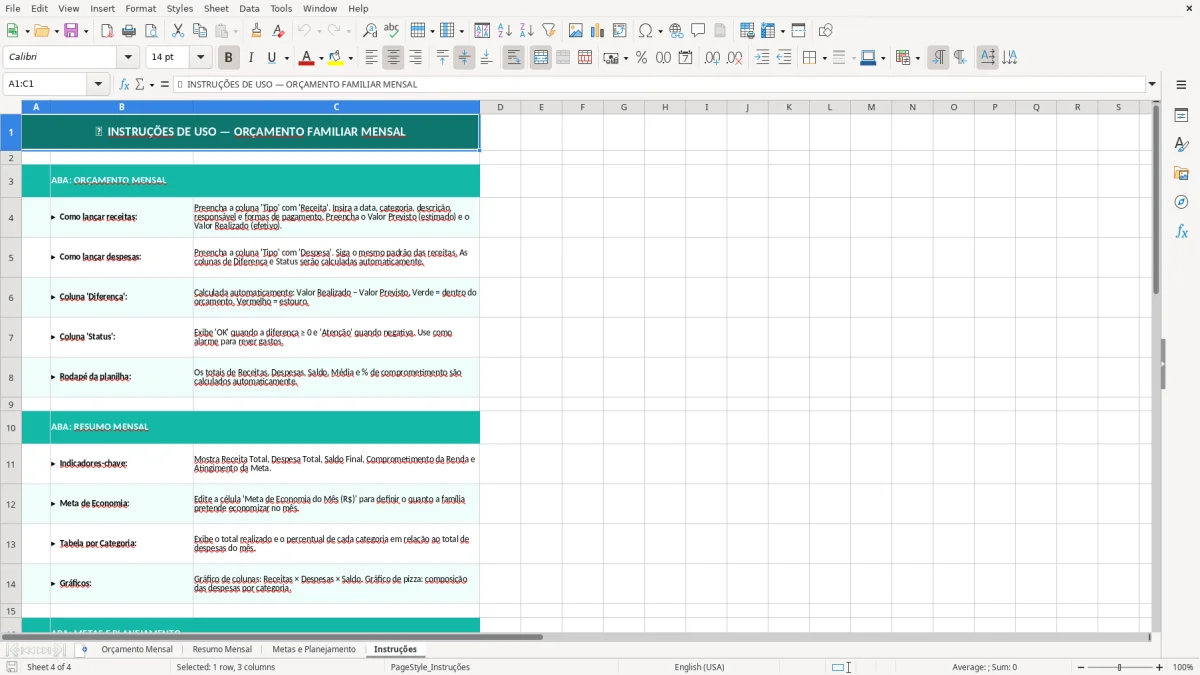This screenshot has height=675, width=1200.
Task: Switch to the Metas e Planejamento tab
Action: 314,649
